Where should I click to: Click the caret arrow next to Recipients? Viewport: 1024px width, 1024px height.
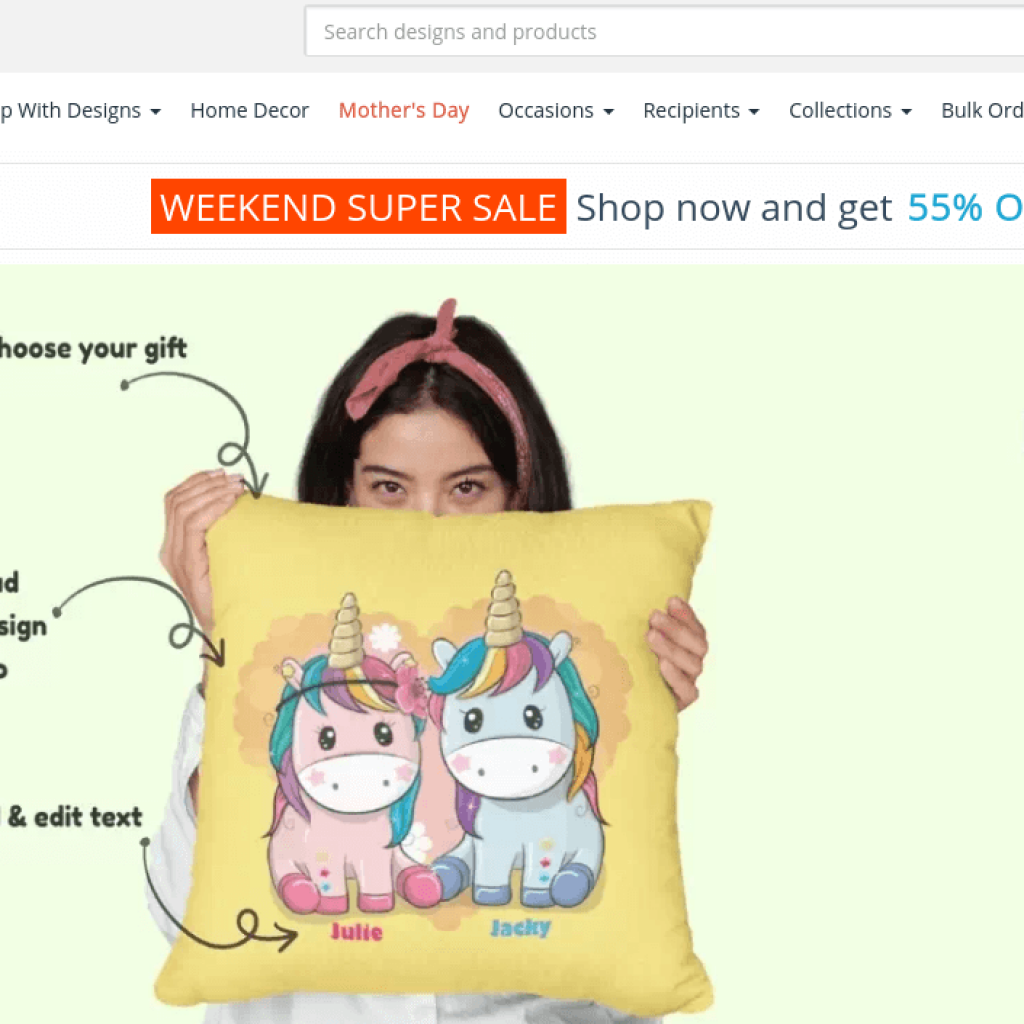pos(754,112)
